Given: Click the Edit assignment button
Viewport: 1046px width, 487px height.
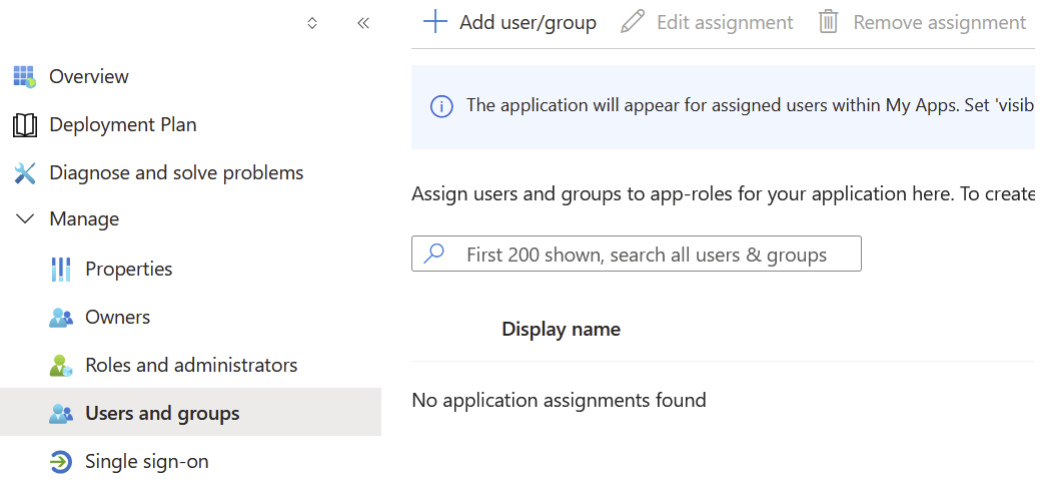Looking at the screenshot, I should click(x=707, y=22).
